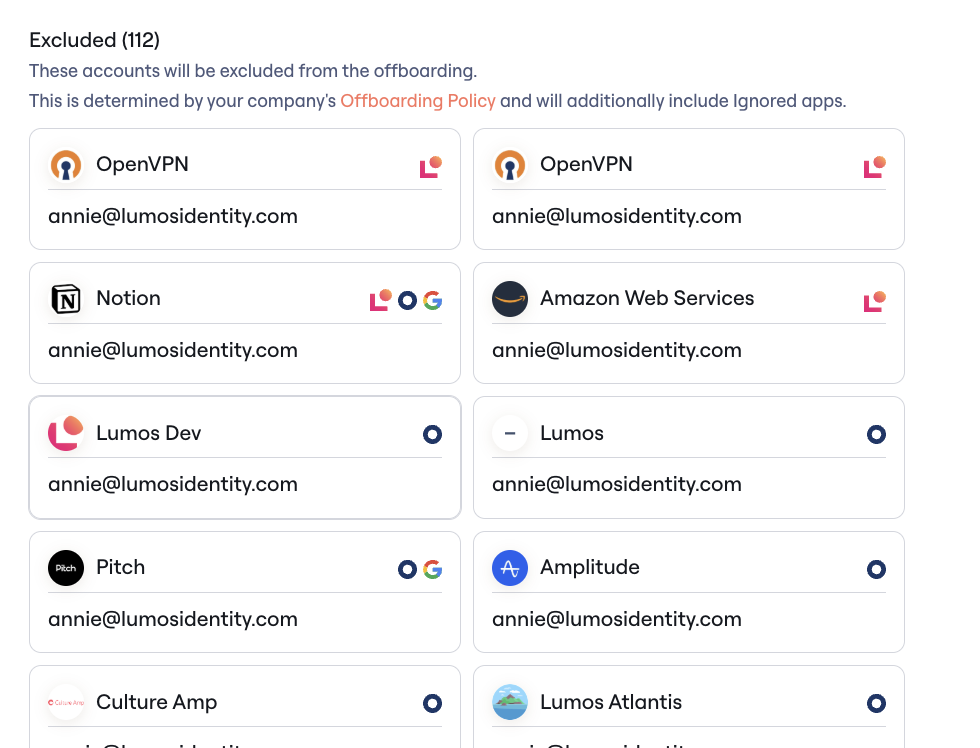Click the "Excluded (112)" heading
The height and width of the screenshot is (748, 980).
(x=94, y=40)
